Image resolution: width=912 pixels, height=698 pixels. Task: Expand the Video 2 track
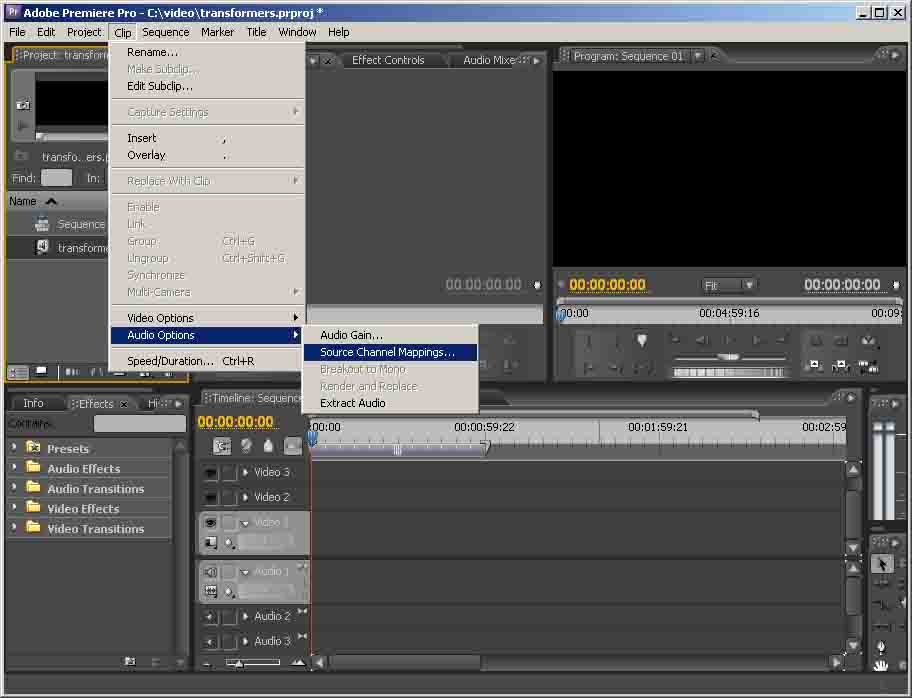coord(245,497)
